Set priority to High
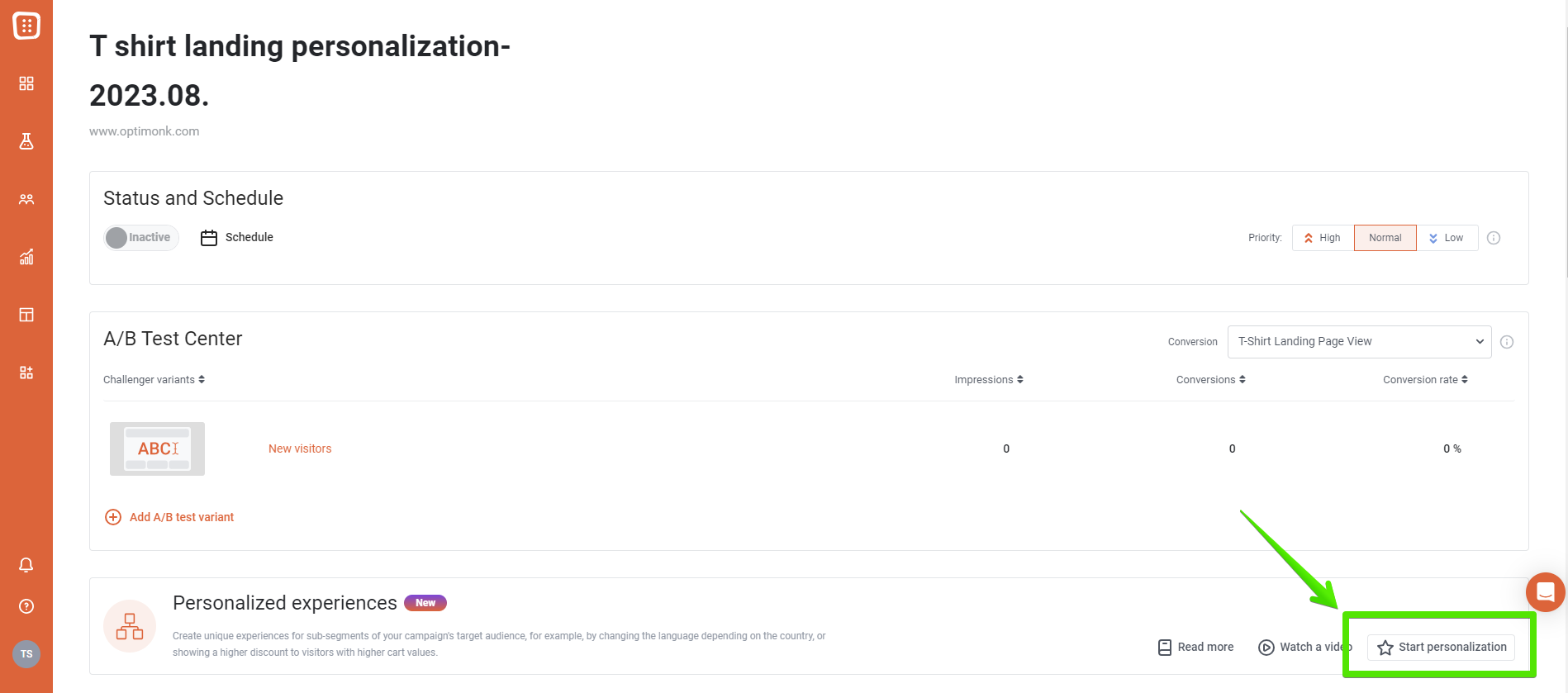Image resolution: width=1568 pixels, height=693 pixels. 1323,238
